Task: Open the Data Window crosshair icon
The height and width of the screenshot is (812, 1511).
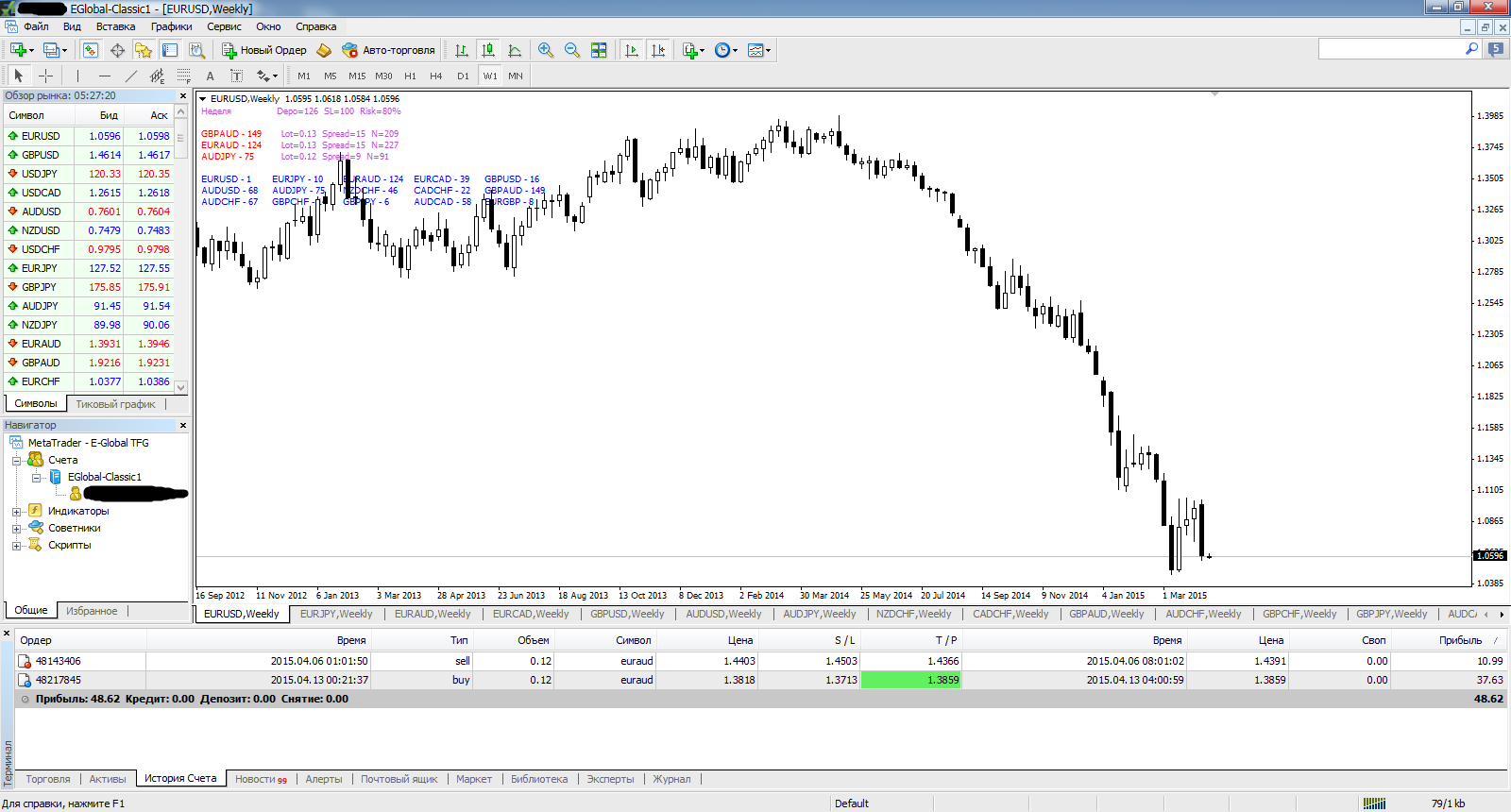Action: click(117, 50)
